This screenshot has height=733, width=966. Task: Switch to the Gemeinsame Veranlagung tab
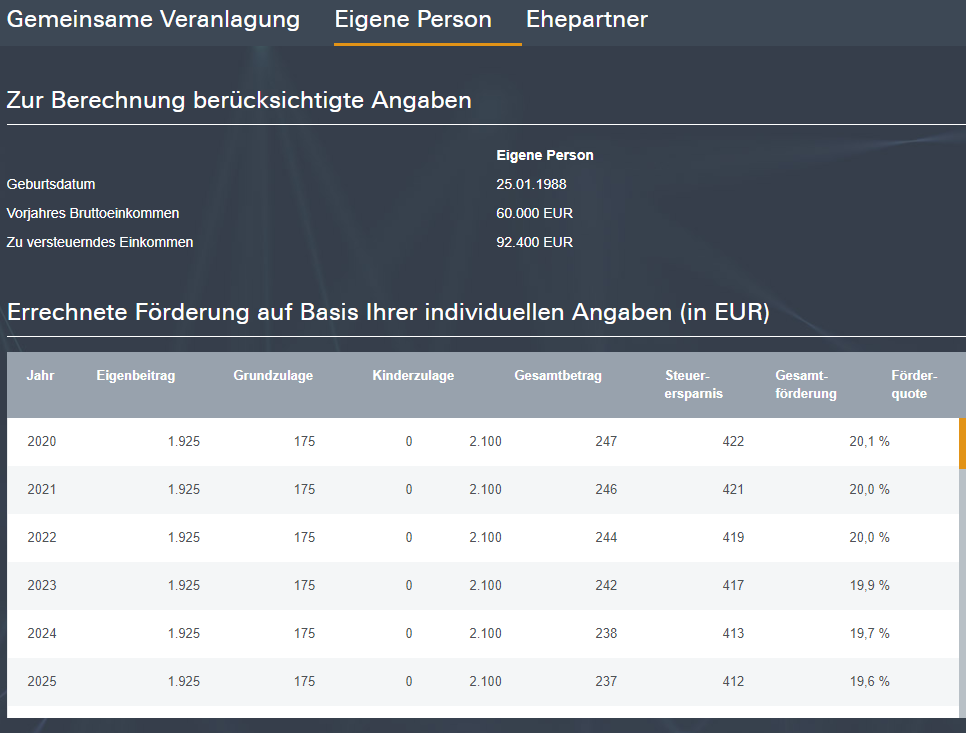pyautogui.click(x=153, y=20)
